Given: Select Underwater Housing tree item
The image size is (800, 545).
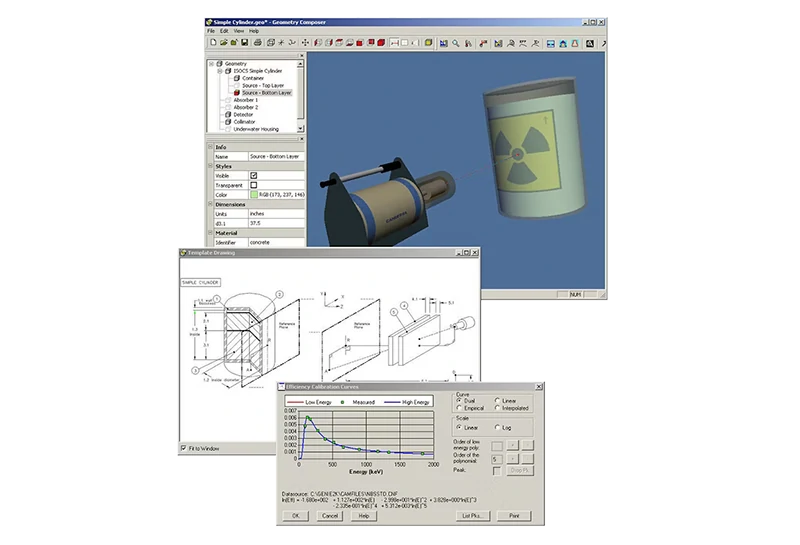Looking at the screenshot, I should click(256, 129).
